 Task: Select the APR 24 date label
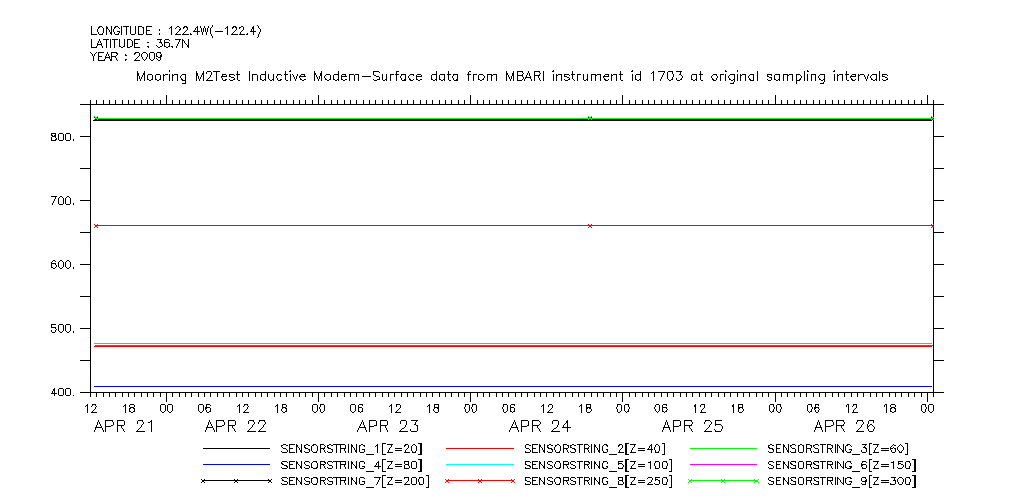540,426
